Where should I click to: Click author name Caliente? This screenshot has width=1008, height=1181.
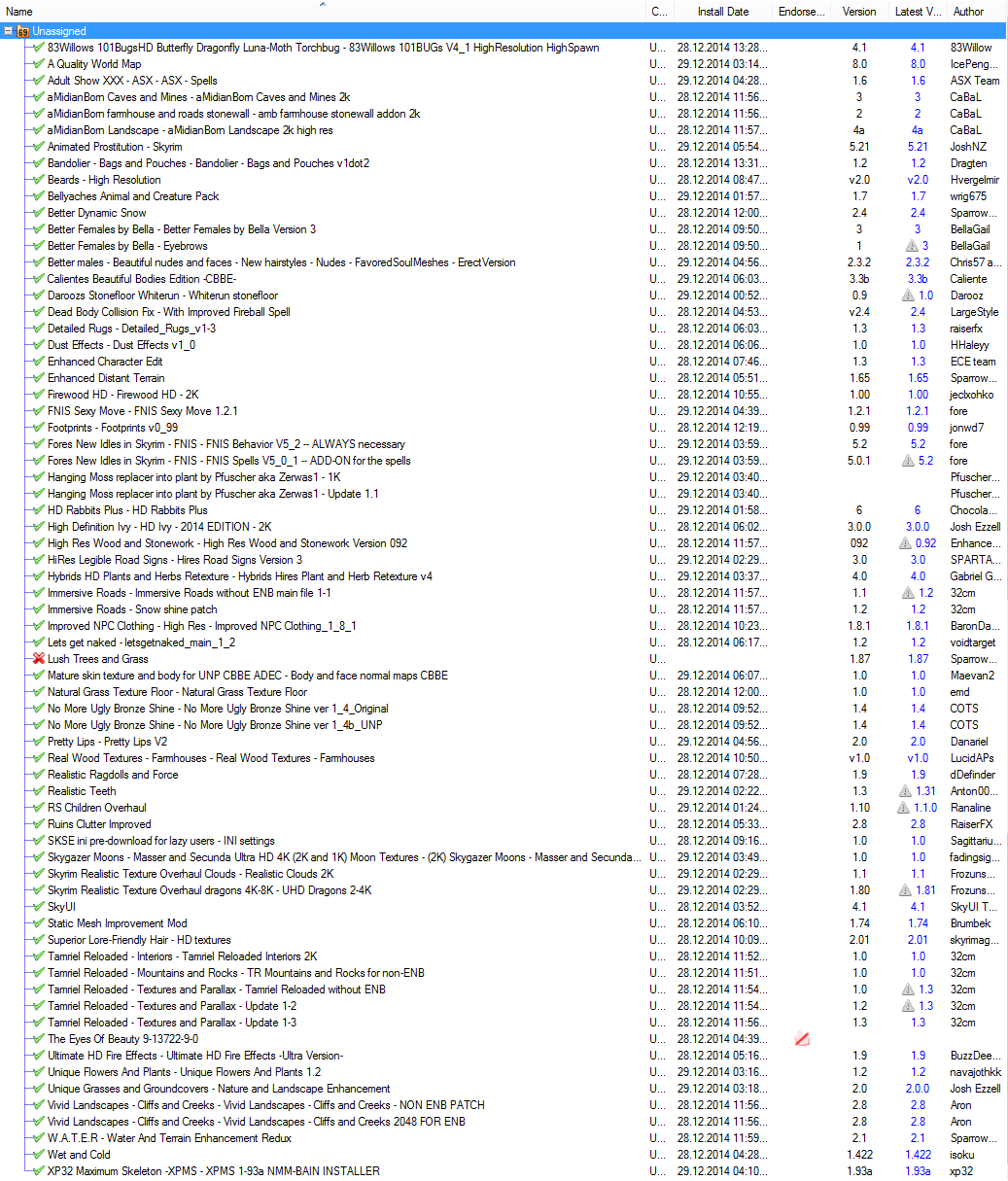(967, 279)
